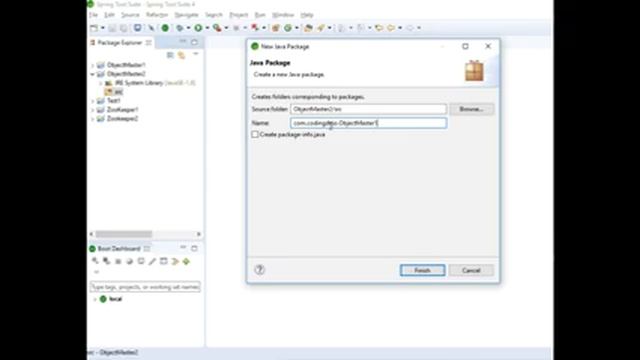Open the New Java Class dropdown arrow
640x360 pixels.
pyautogui.click(x=297, y=28)
